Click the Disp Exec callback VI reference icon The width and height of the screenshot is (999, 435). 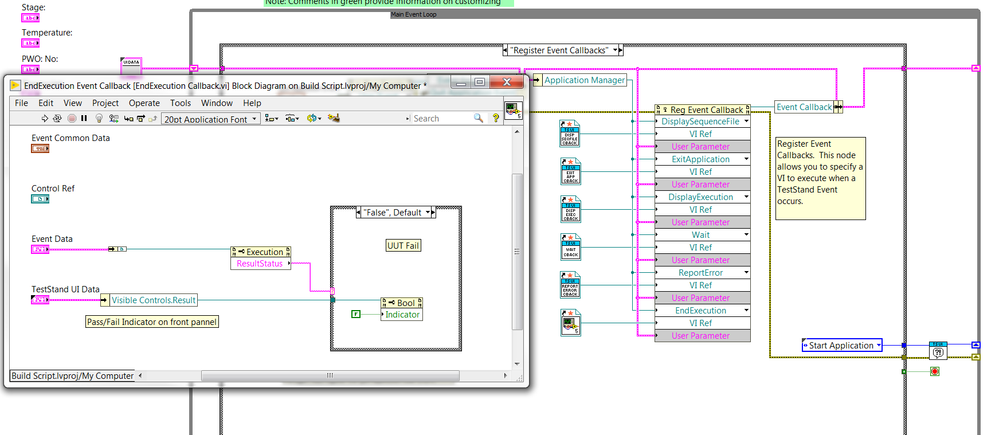click(x=570, y=208)
